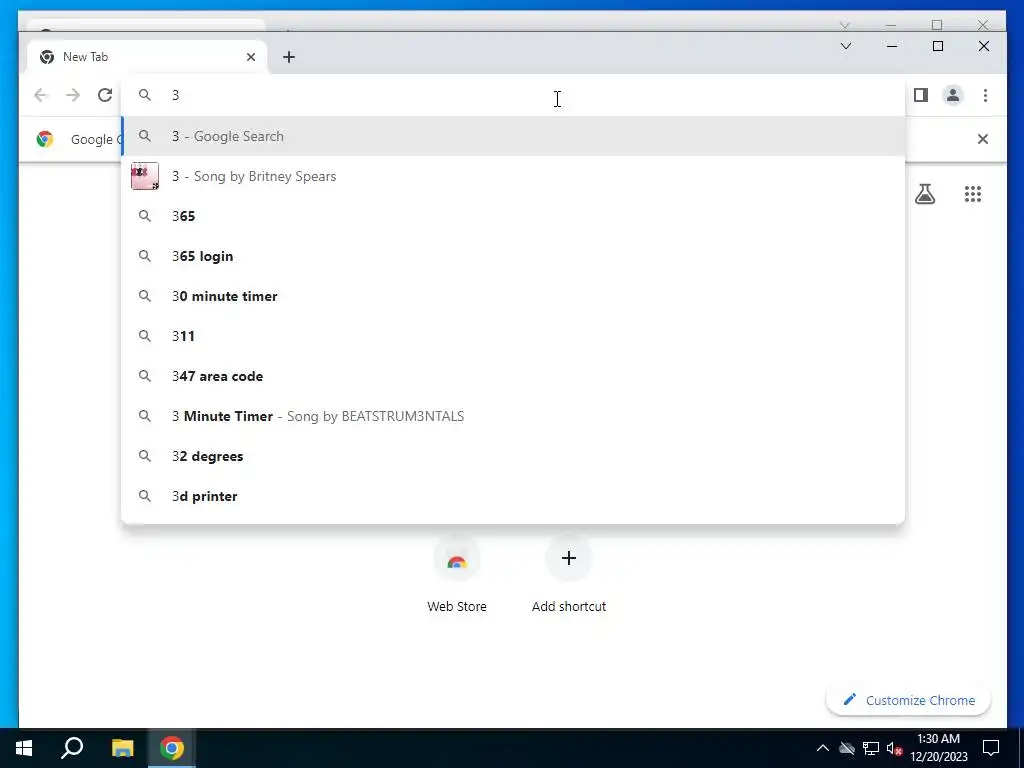
Task: Close the New Tab tab
Action: coord(251,57)
